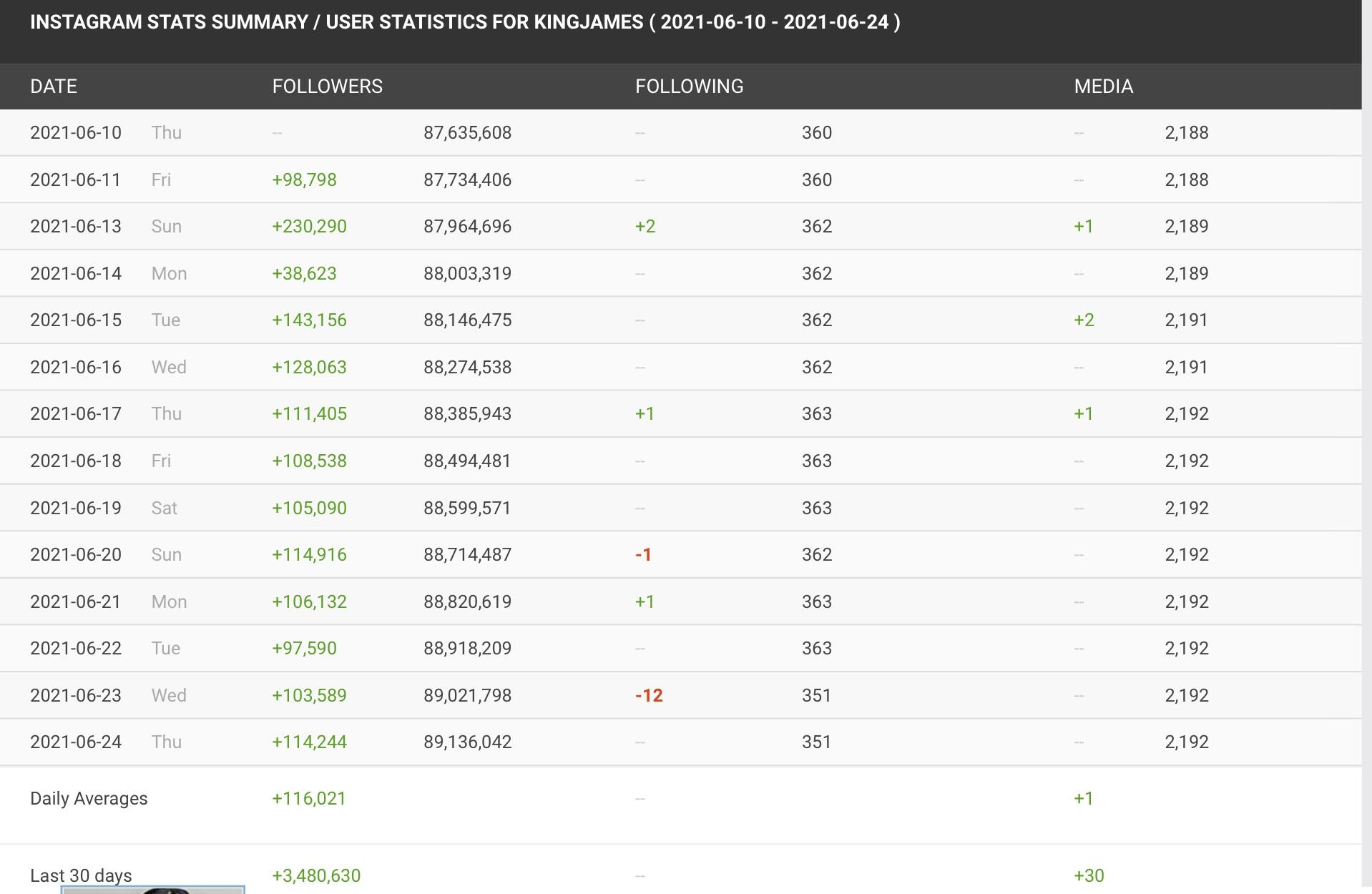Select the Instagram Stats Summary title text

pyautogui.click(x=465, y=22)
